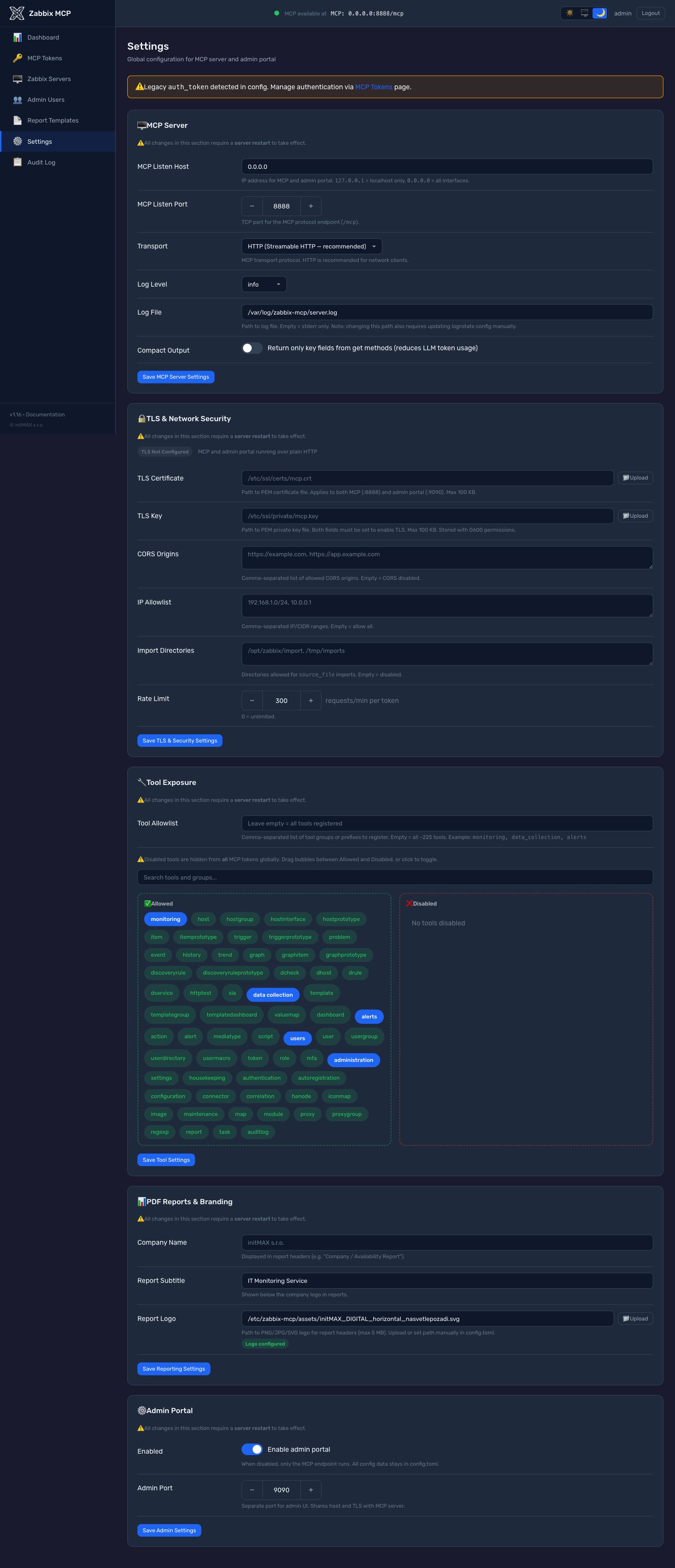Click the gear icon beside Settings
The height and width of the screenshot is (1568, 675).
[x=18, y=141]
